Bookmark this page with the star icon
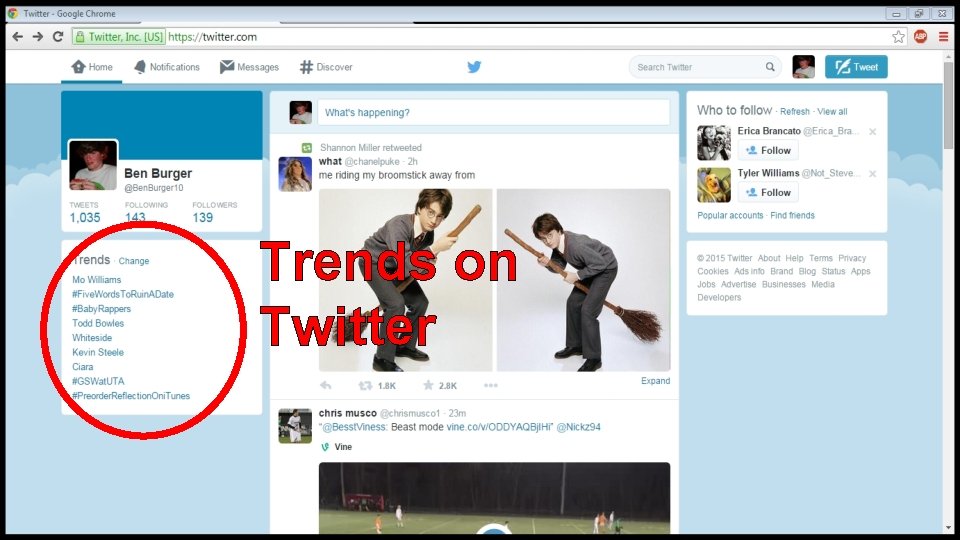The width and height of the screenshot is (960, 540). (x=898, y=37)
